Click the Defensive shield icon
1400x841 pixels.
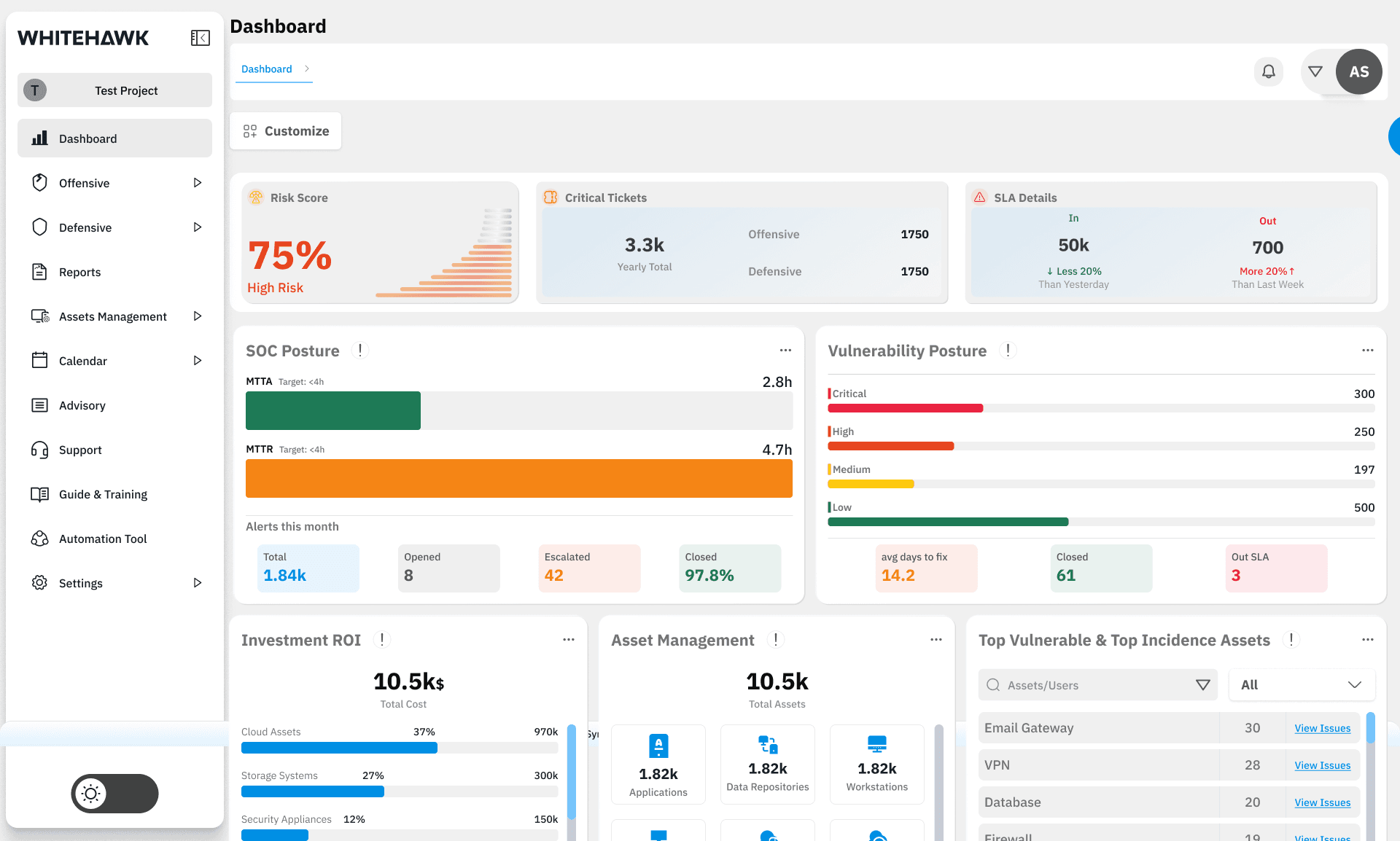(40, 227)
